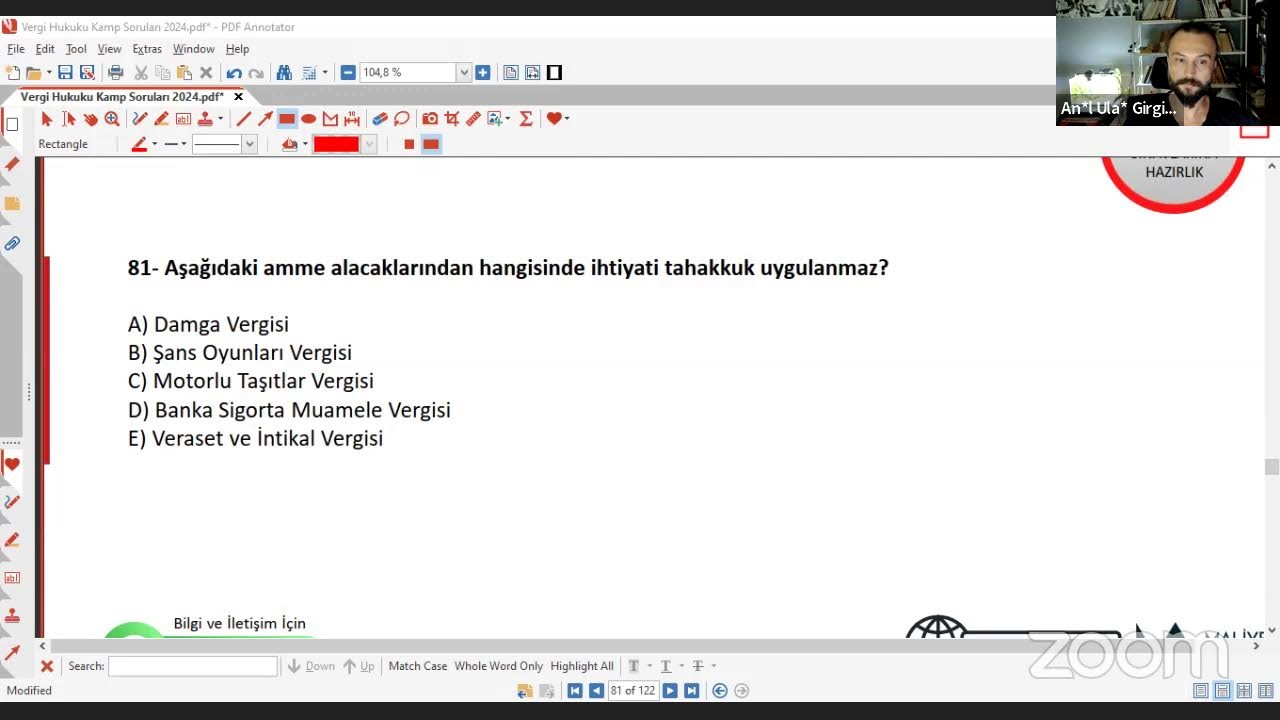This screenshot has width=1280, height=720.
Task: Select the Lasso tool
Action: 401,118
